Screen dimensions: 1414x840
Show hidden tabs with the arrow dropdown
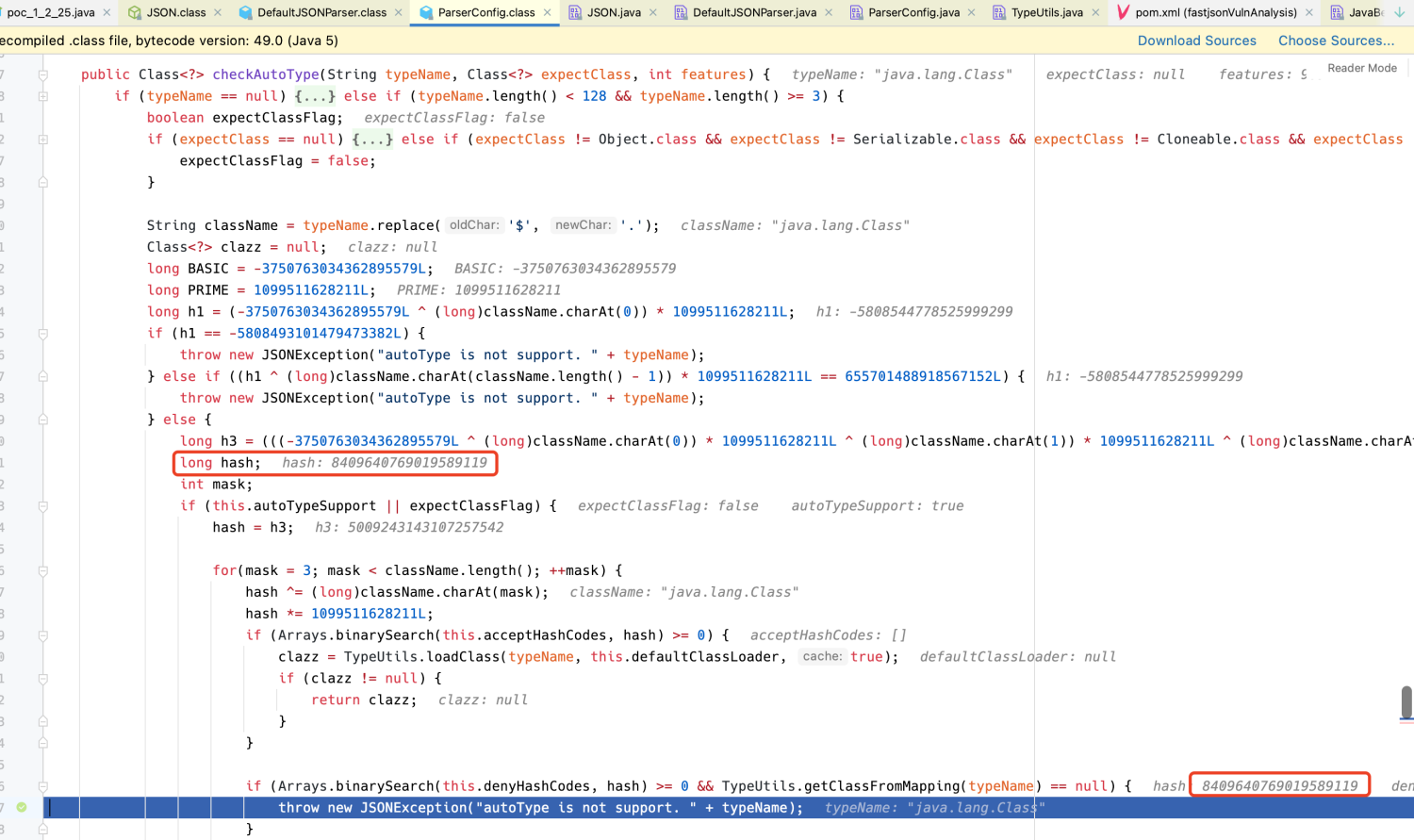[1400, 12]
